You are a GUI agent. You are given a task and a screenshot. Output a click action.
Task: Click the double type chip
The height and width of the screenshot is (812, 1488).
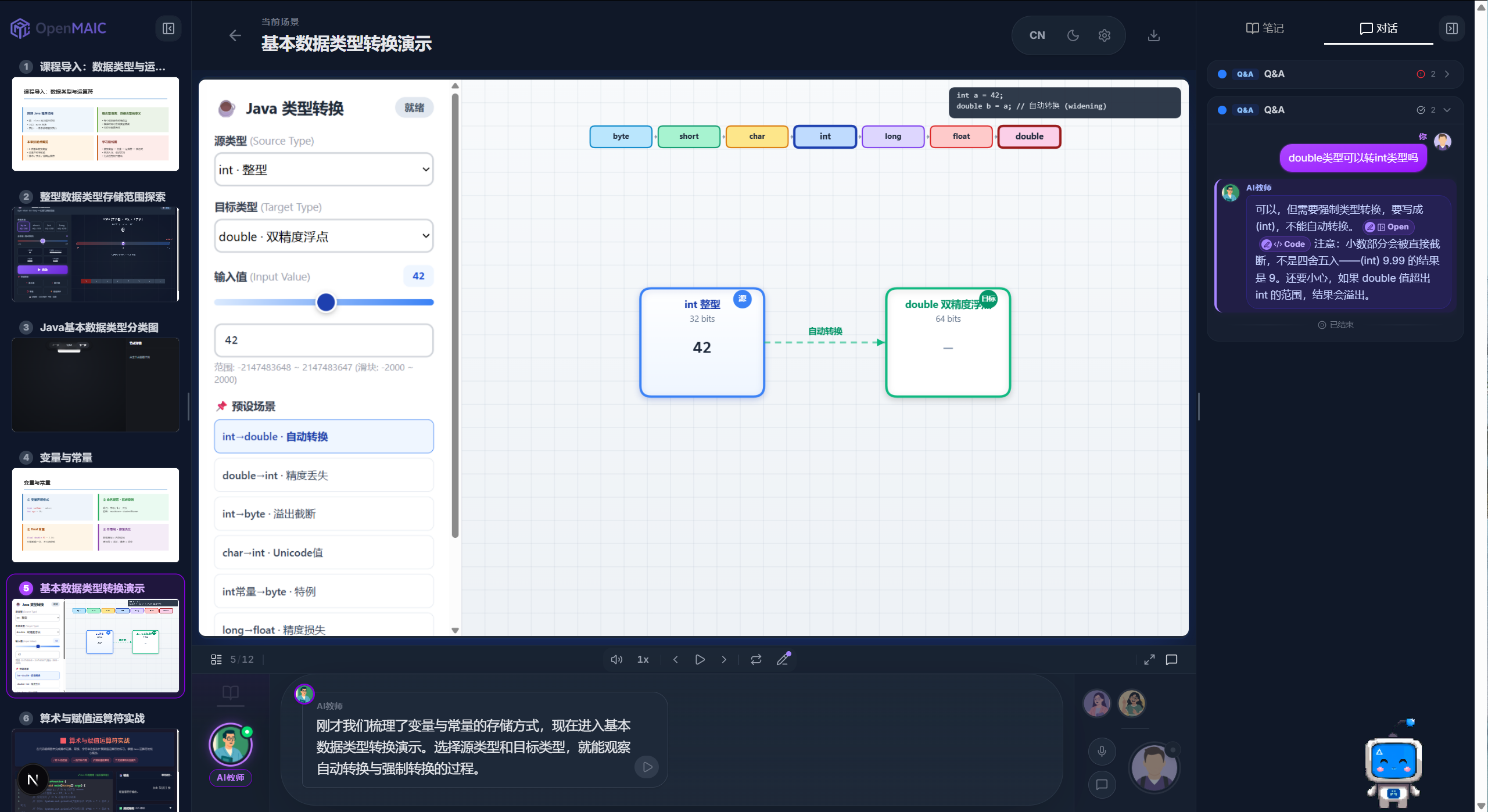pyautogui.click(x=1029, y=136)
